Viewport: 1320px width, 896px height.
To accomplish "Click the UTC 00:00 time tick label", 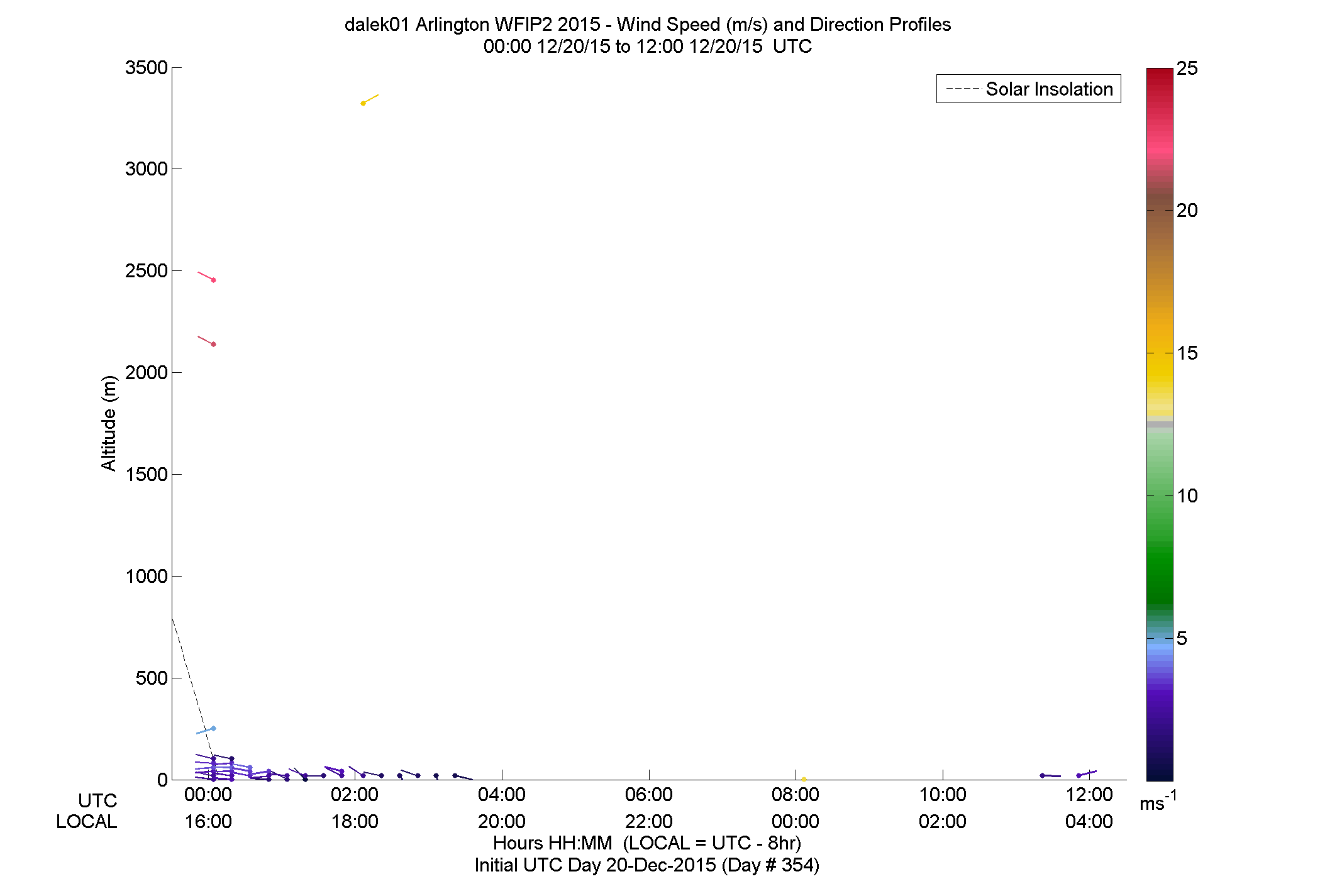I will 208,795.
